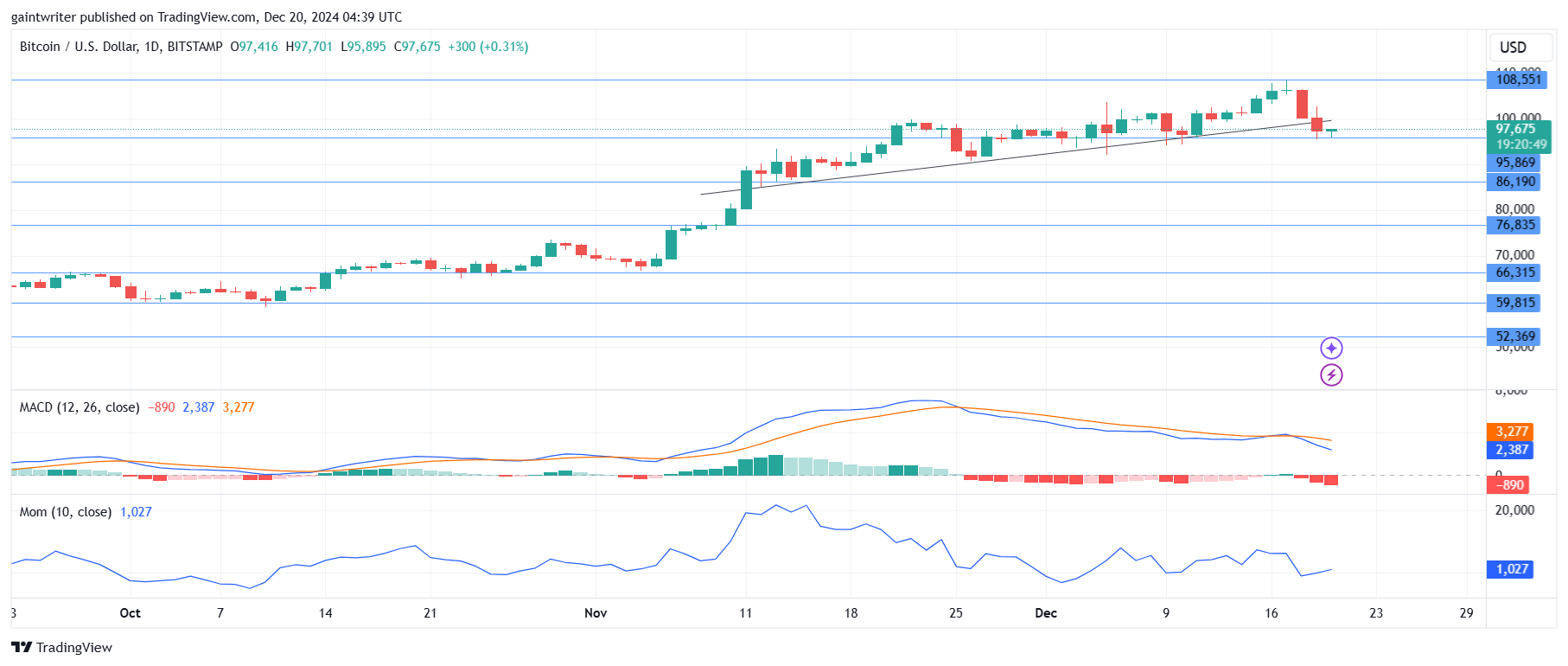Click the 80,000 price axis tick
The image size is (1568, 666).
[1514, 209]
